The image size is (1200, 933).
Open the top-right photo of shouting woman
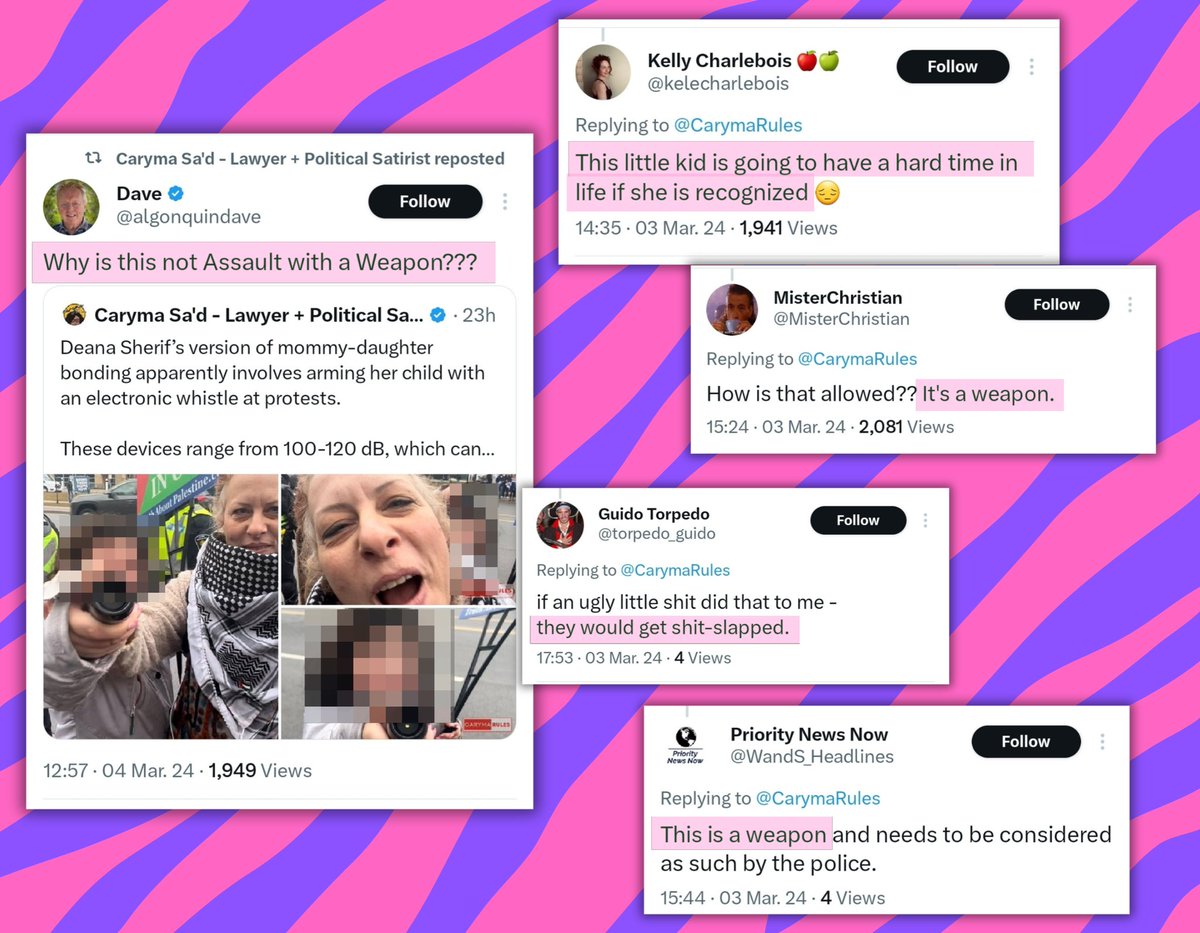(399, 539)
